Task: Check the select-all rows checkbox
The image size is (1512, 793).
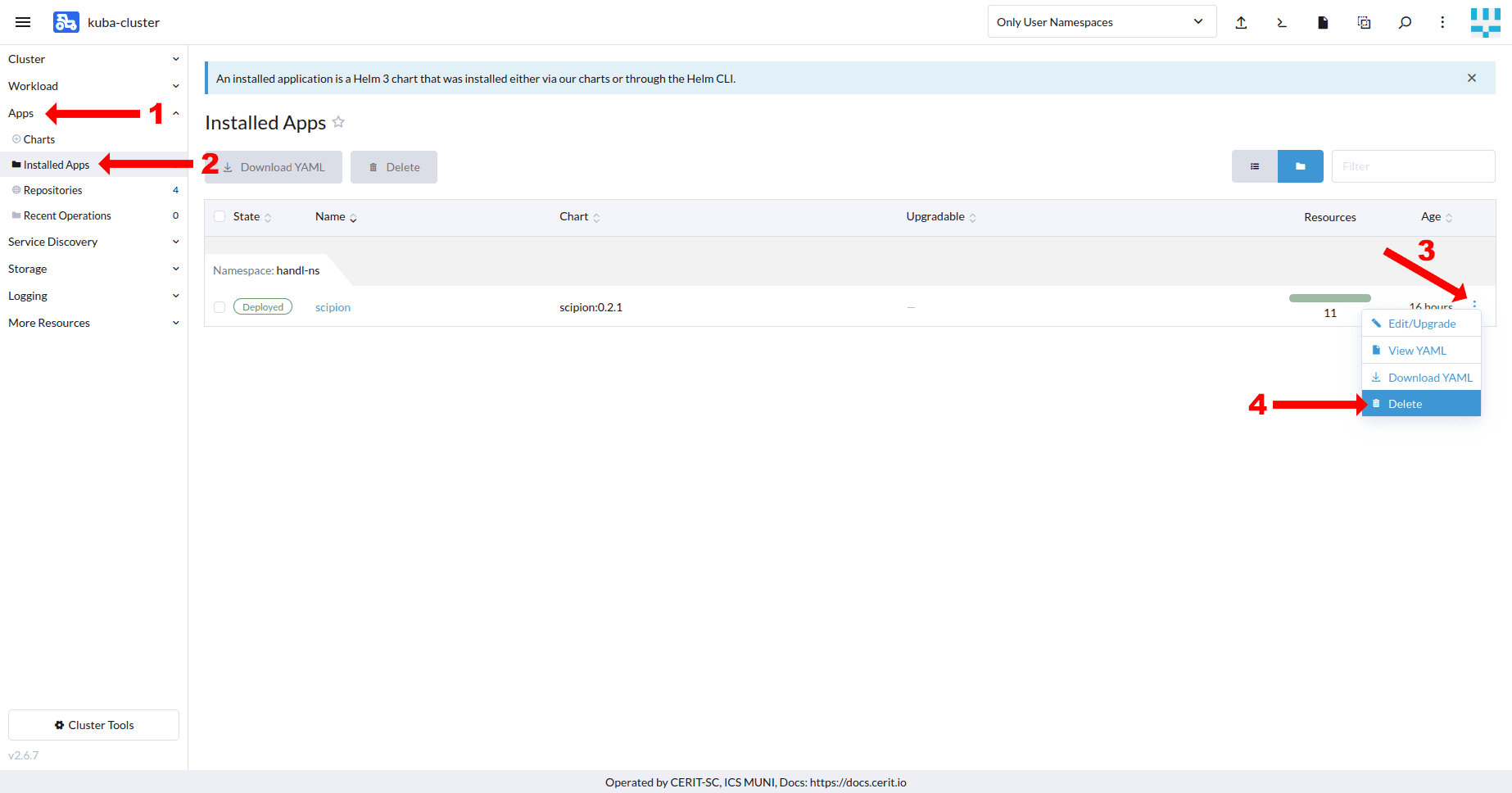Action: pyautogui.click(x=220, y=216)
